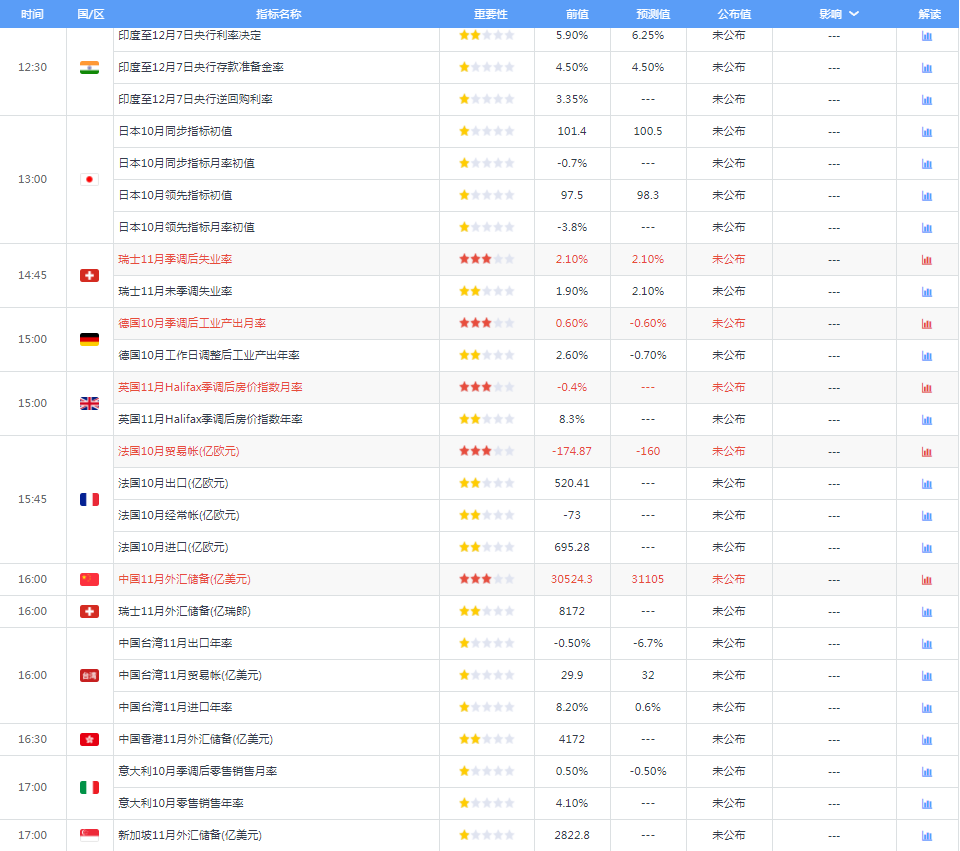The image size is (960, 851).
Task: Open 中国11月外汇储备(亿美元) indicator link
Action: (x=184, y=579)
